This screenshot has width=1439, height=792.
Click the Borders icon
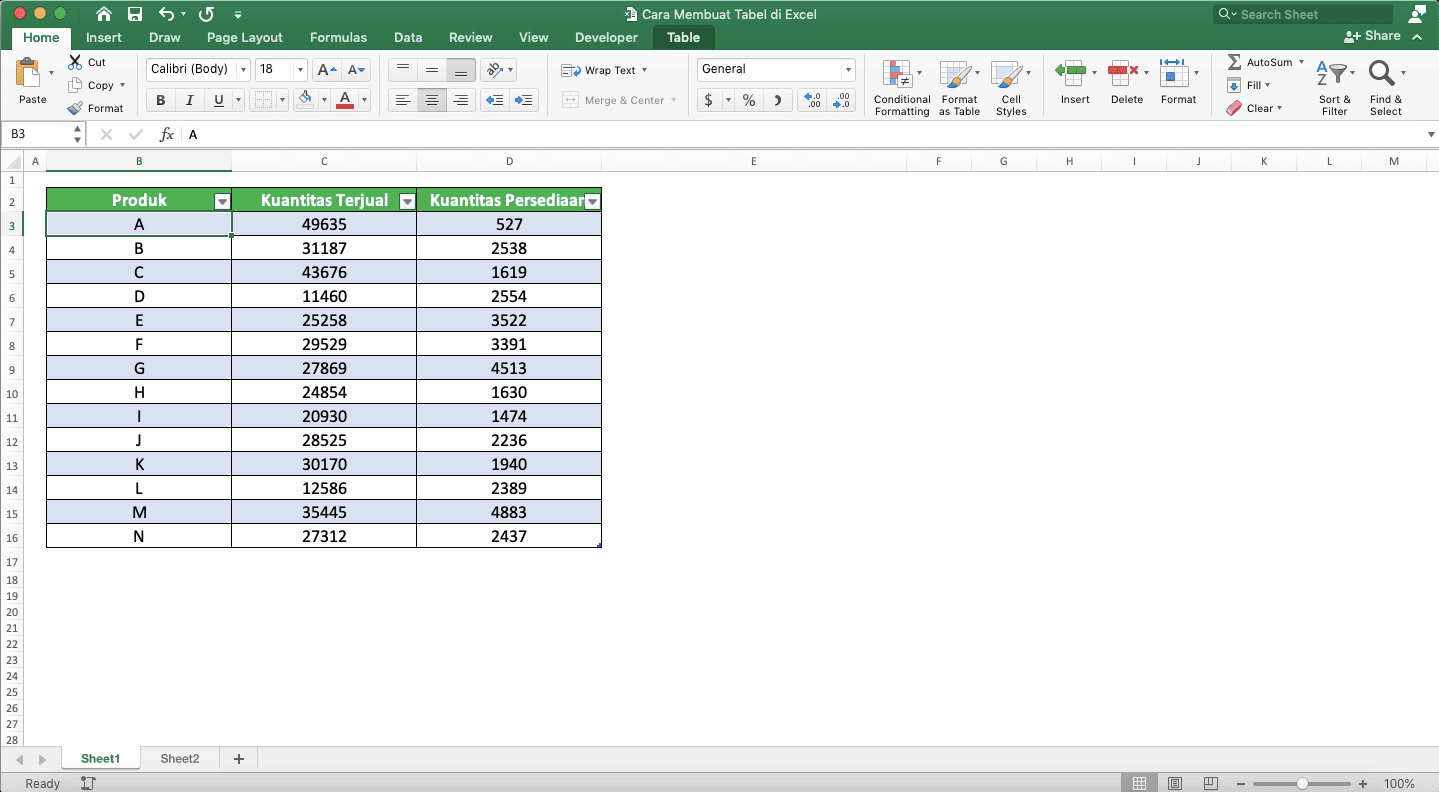pos(263,100)
